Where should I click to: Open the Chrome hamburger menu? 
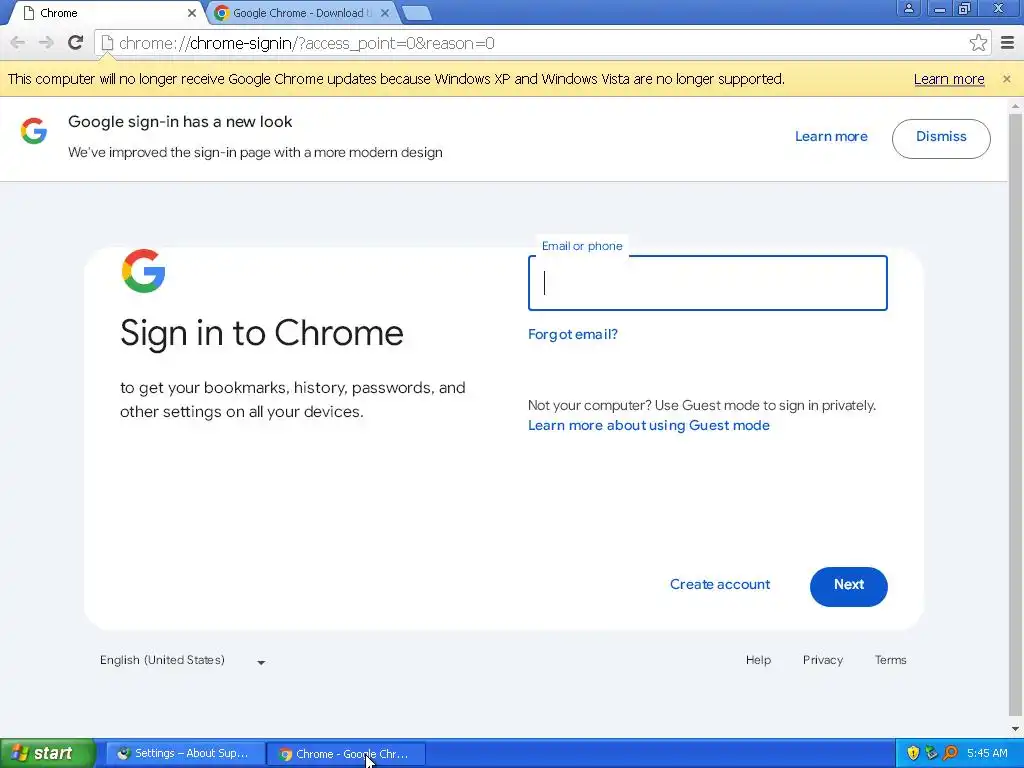click(x=1008, y=43)
